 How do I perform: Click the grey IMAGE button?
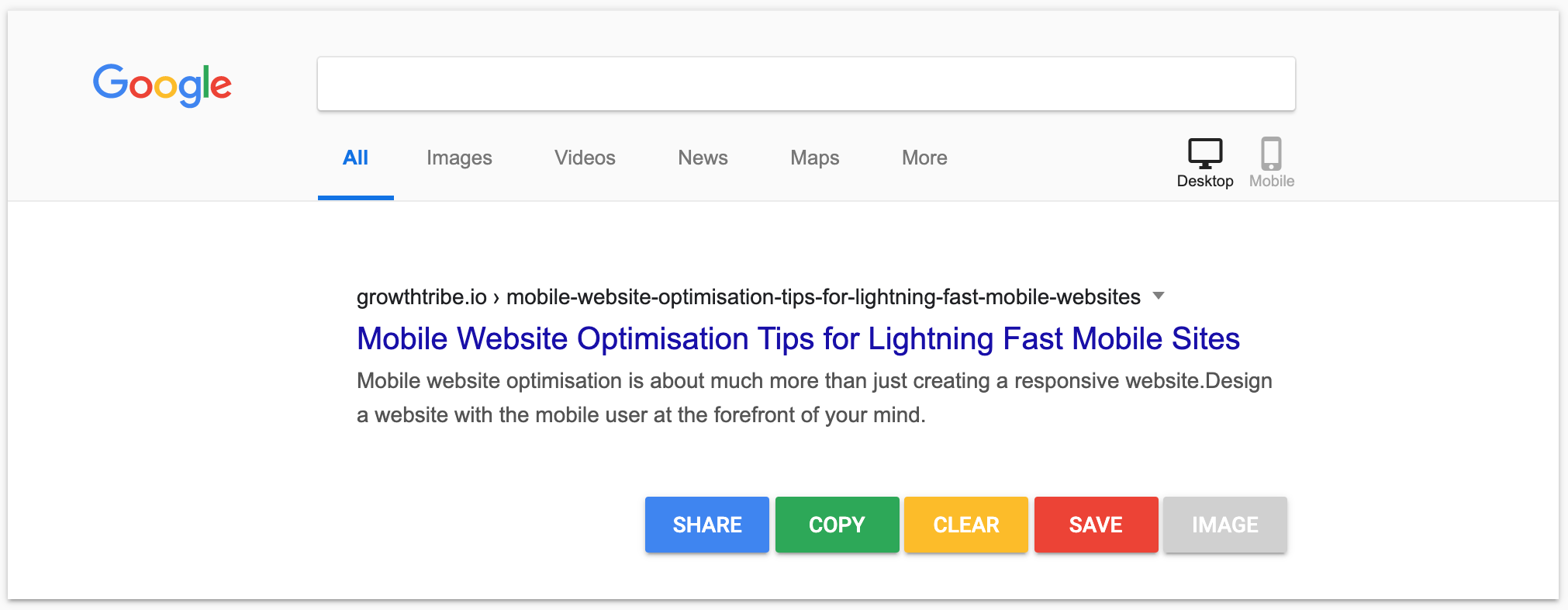pyautogui.click(x=1225, y=525)
